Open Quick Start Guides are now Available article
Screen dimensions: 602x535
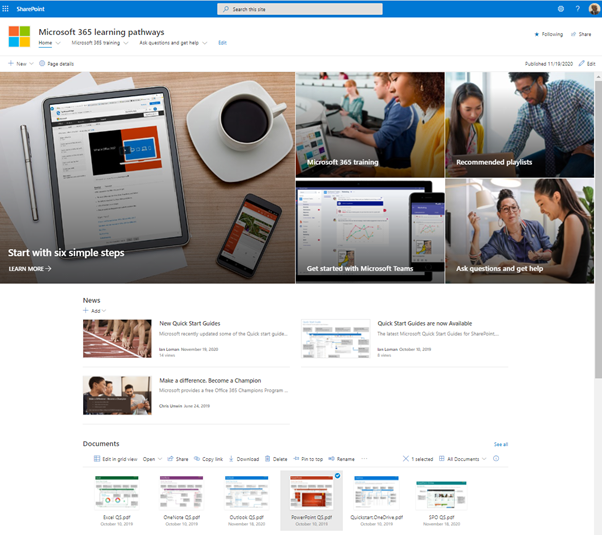point(425,323)
